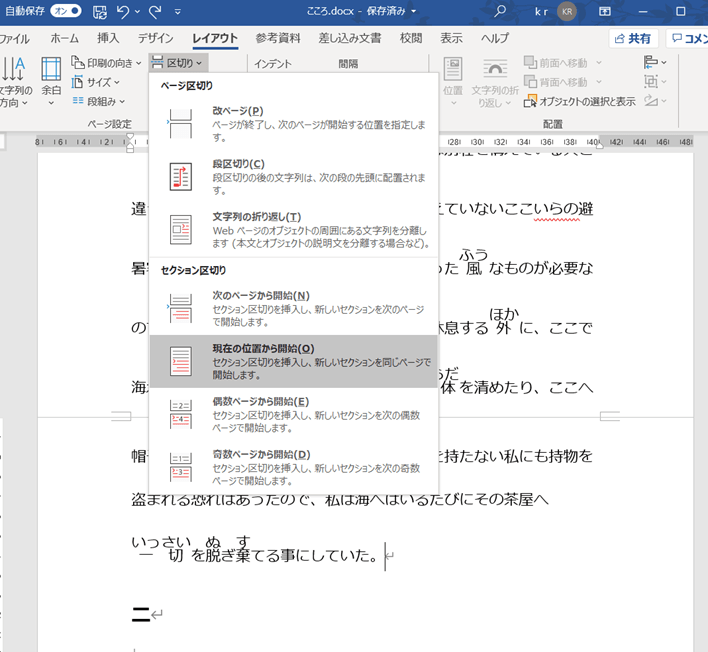Click the Undo arrow icon

coord(124,12)
